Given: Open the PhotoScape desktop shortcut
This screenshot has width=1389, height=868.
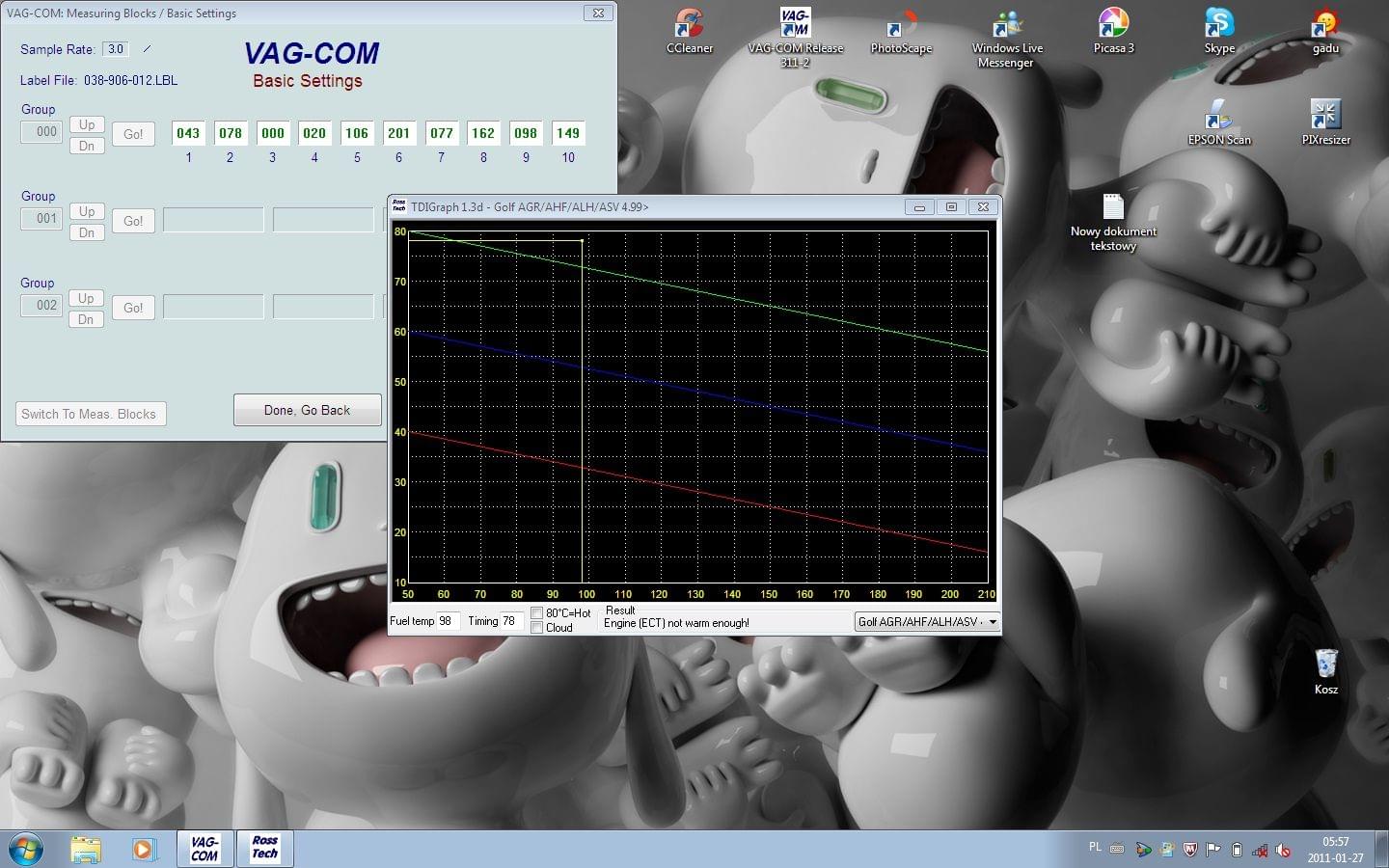Looking at the screenshot, I should point(901,31).
